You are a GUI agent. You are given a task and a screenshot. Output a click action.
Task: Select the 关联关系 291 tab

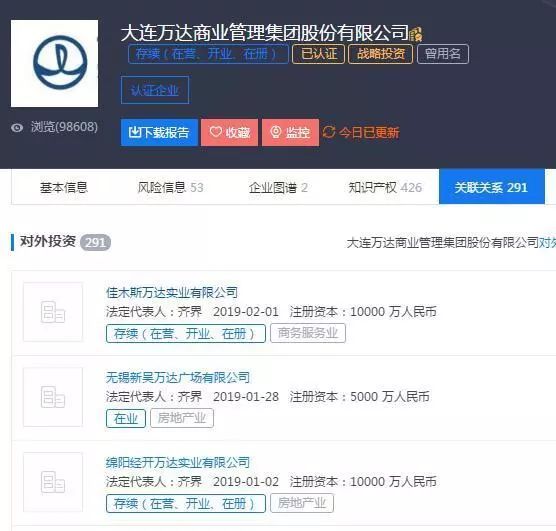491,187
